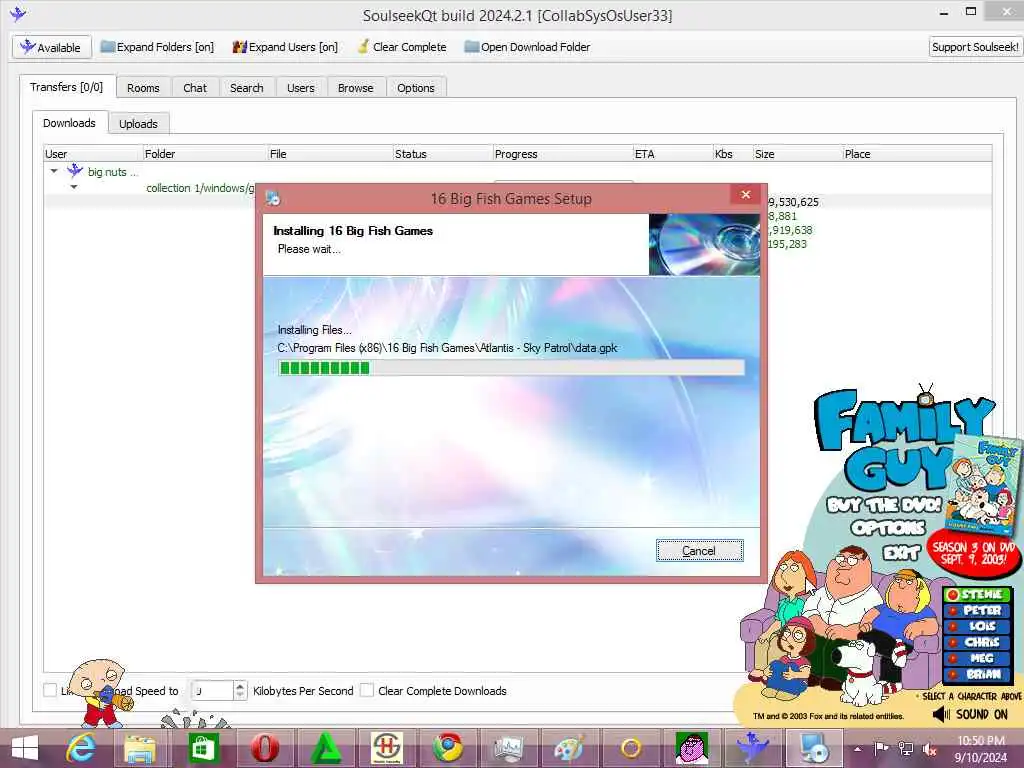
Task: Launch Opera browser from taskbar
Action: 264,748
